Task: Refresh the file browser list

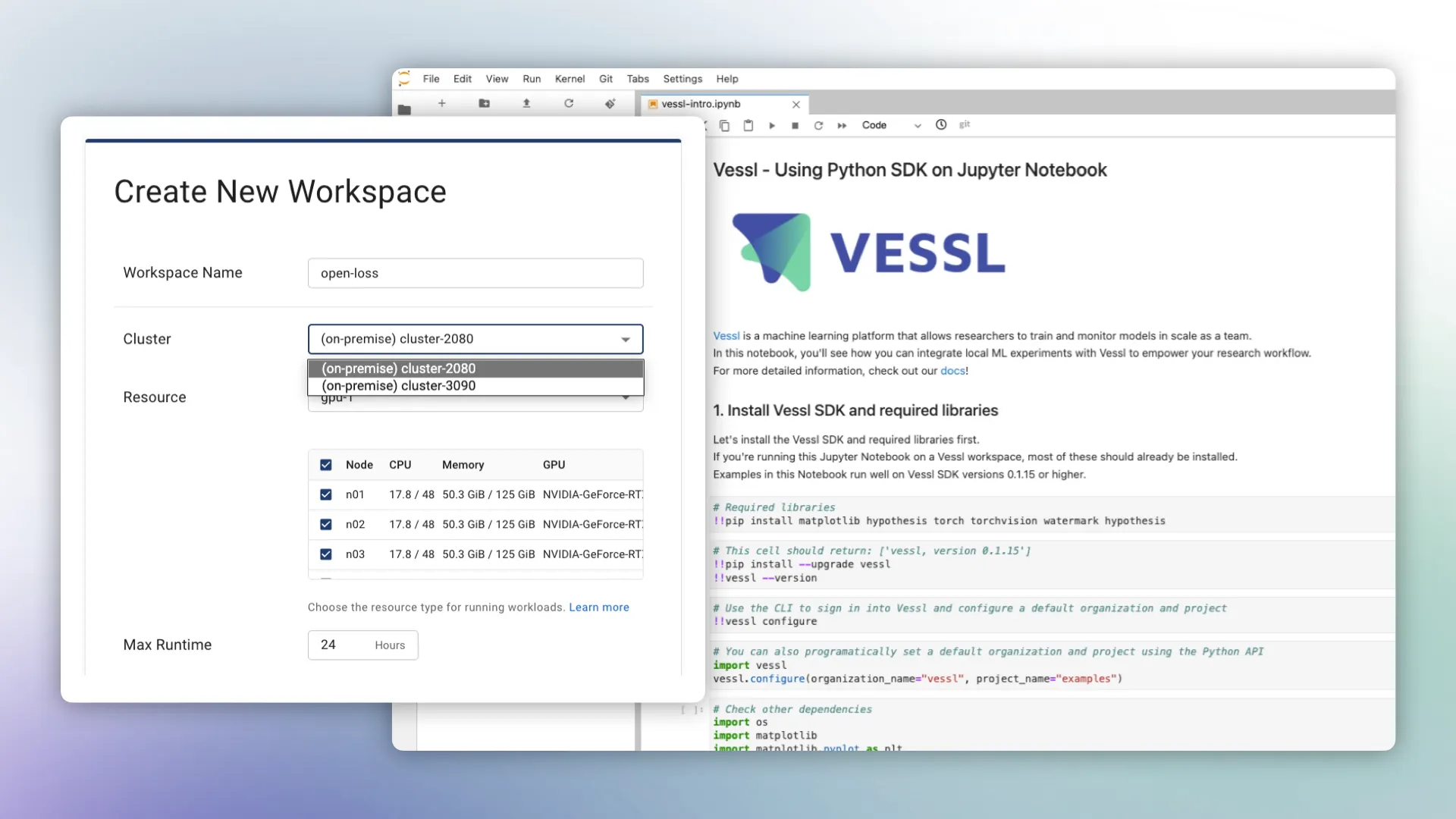Action: tap(569, 103)
